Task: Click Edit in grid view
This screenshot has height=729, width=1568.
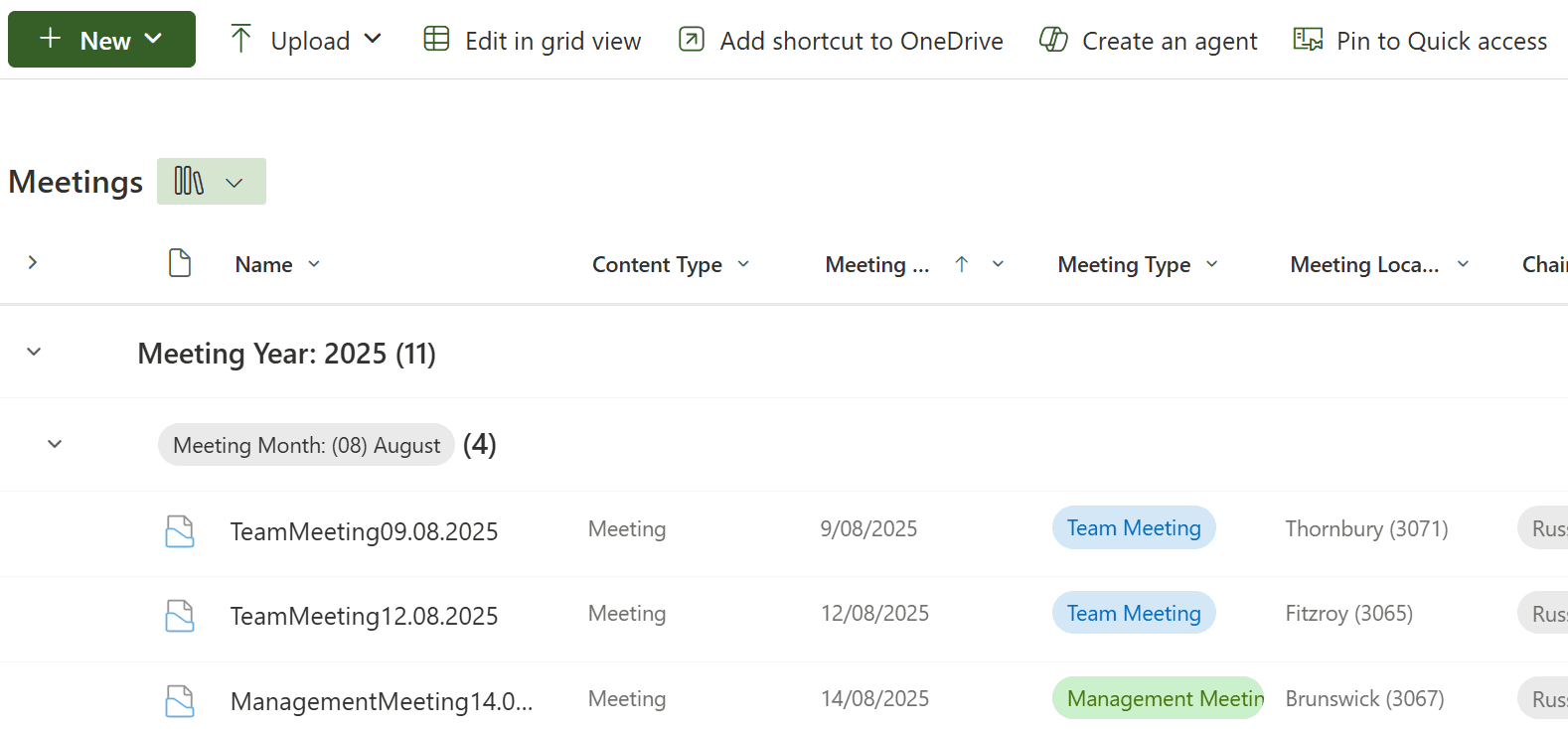Action: point(532,41)
